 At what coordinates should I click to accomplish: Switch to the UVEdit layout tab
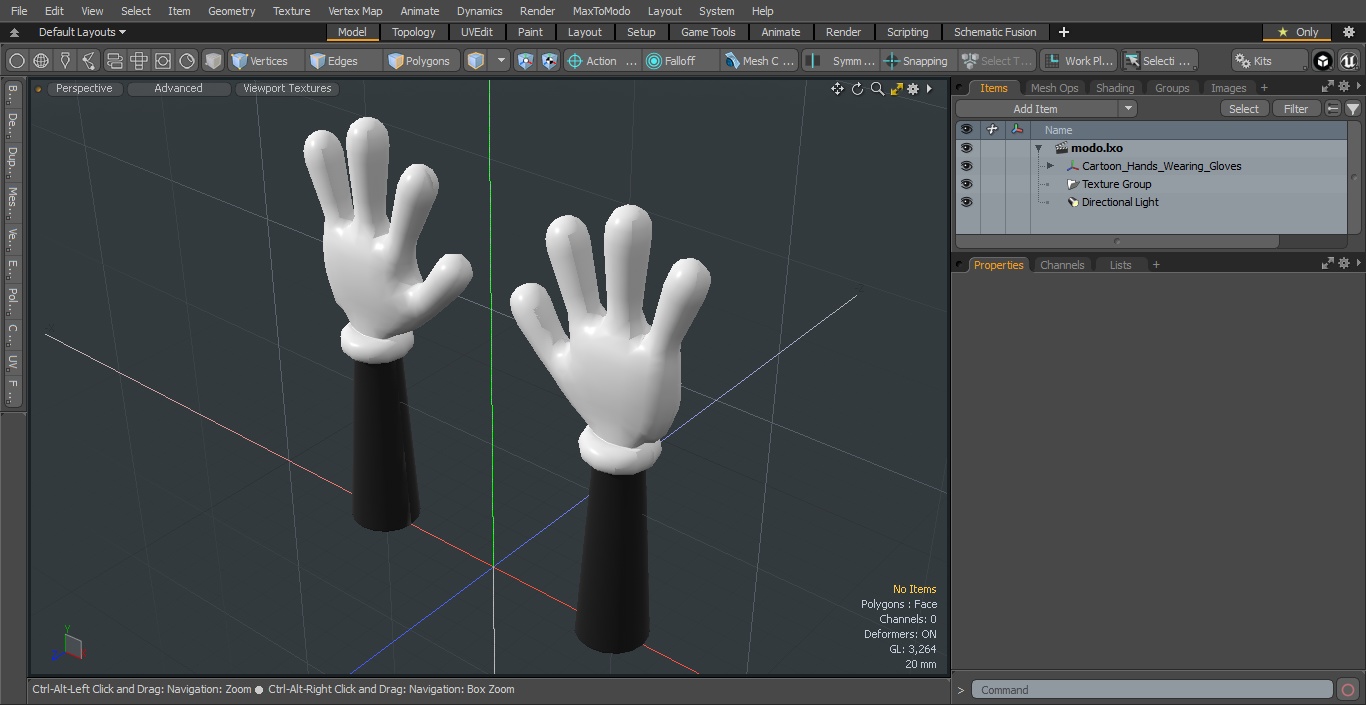click(x=476, y=32)
